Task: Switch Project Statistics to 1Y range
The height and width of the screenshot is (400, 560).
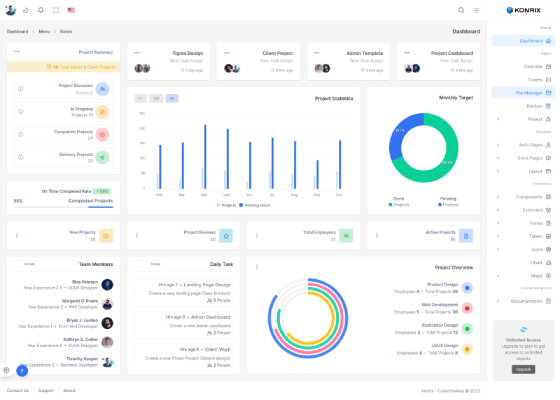Action: [140, 98]
